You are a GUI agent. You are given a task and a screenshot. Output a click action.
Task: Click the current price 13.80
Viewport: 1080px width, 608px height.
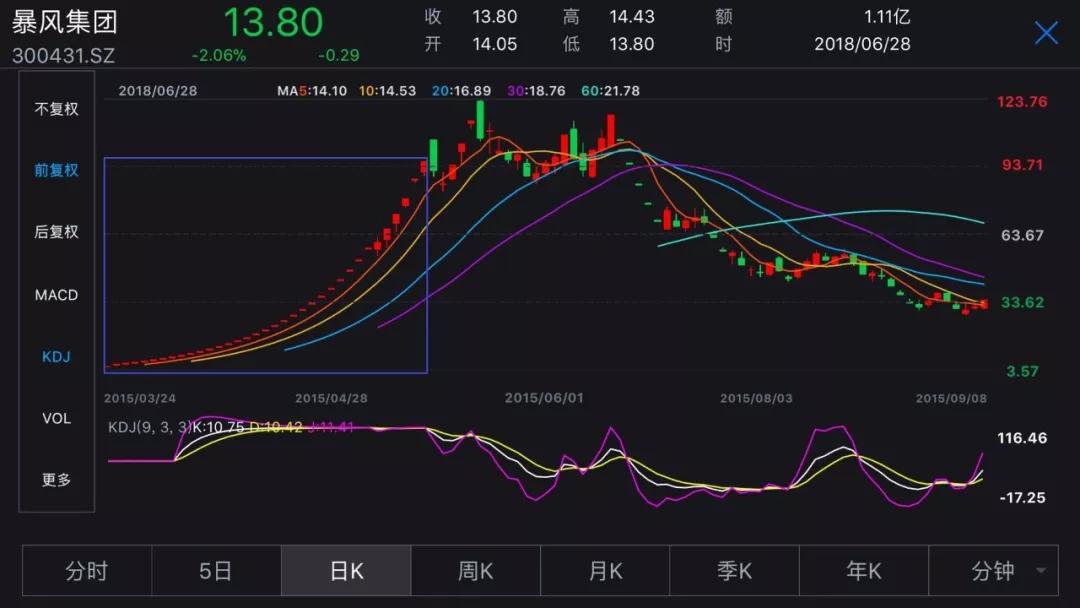(x=273, y=22)
